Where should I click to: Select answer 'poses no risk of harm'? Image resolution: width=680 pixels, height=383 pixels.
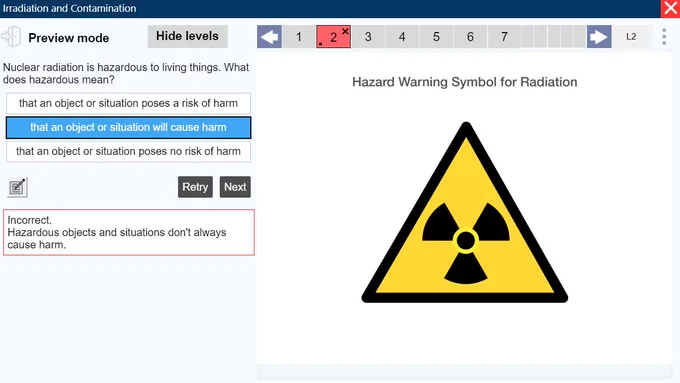pyautogui.click(x=128, y=151)
